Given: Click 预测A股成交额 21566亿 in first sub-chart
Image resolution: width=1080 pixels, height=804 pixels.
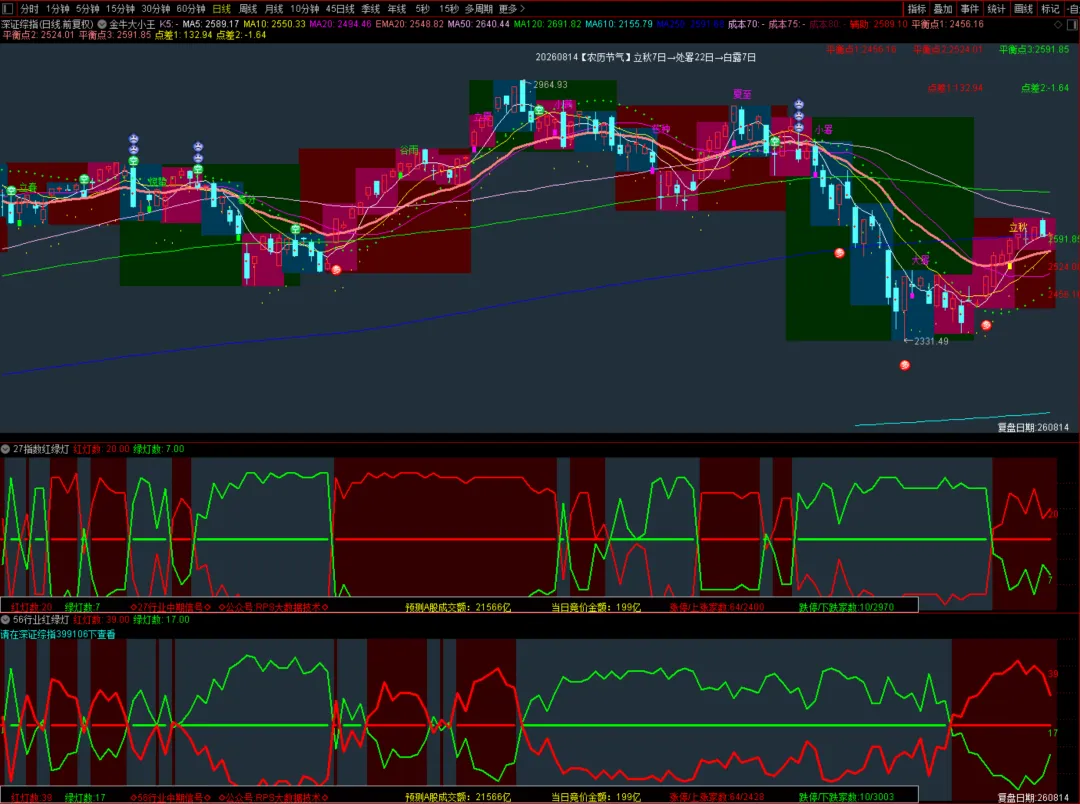Looking at the screenshot, I should (x=458, y=607).
